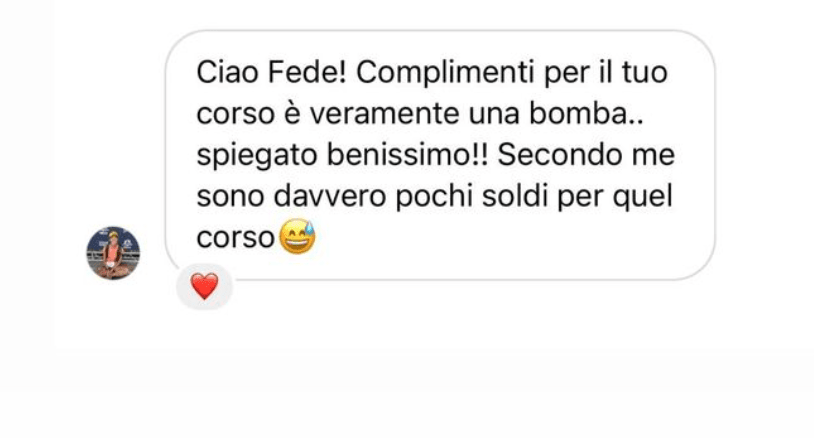Click the grinning sweat emoji in the message
Screen dimensions: 814x438
pos(297,237)
